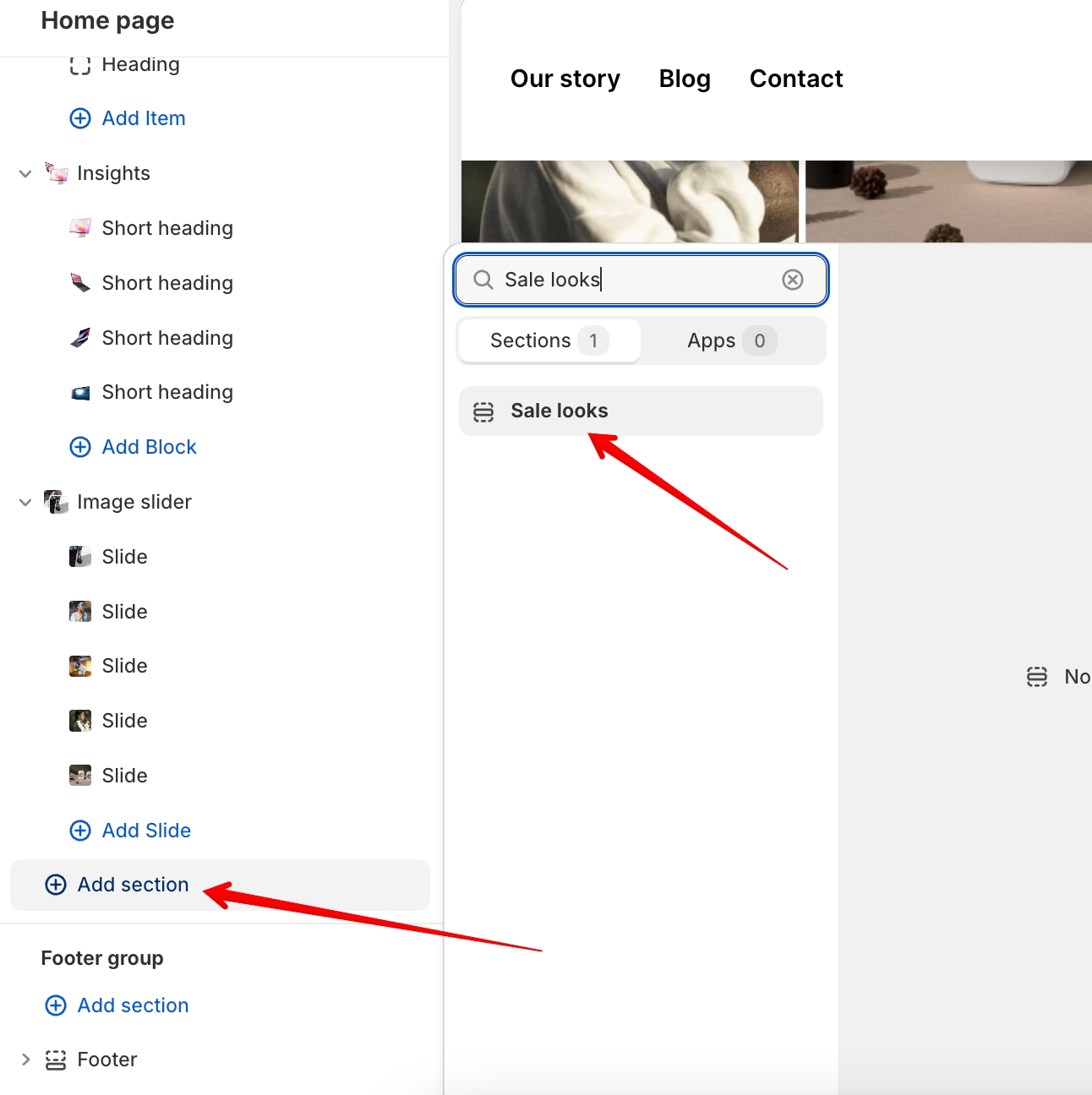Image resolution: width=1092 pixels, height=1095 pixels.
Task: Click the plus icon next to Add Slide
Action: click(x=80, y=831)
